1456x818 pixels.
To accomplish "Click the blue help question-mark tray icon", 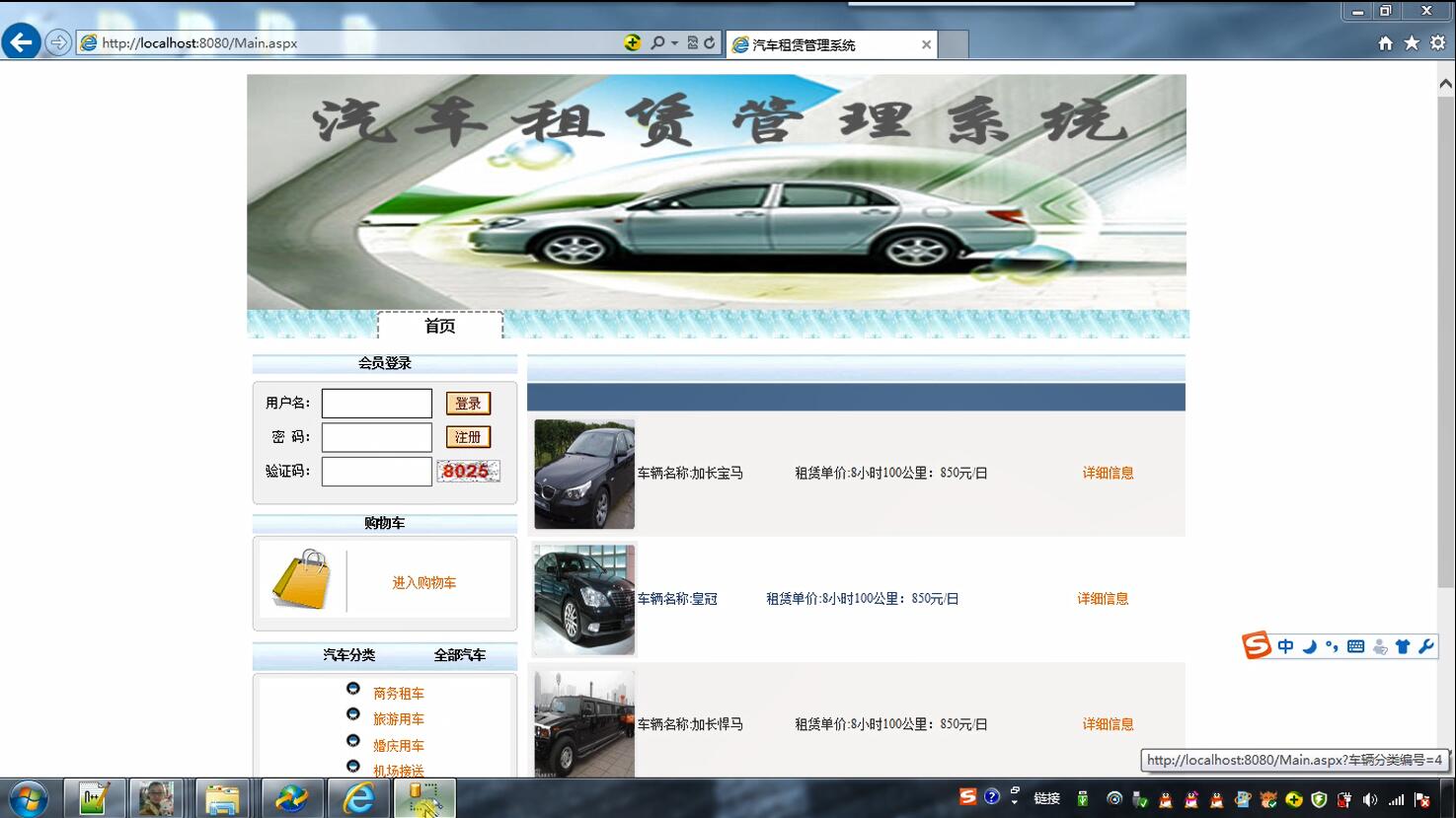I will coord(992,796).
